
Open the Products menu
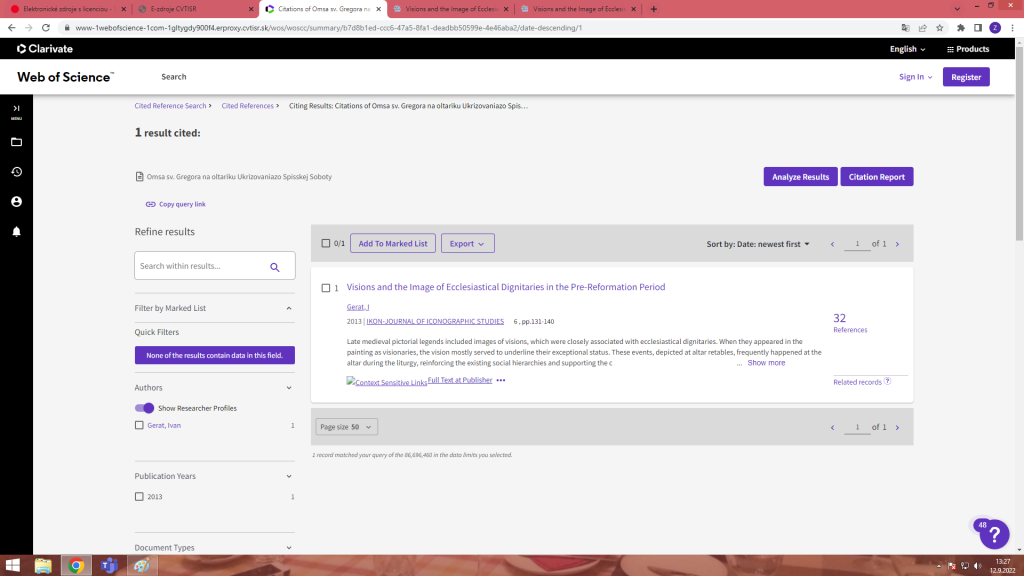click(968, 49)
